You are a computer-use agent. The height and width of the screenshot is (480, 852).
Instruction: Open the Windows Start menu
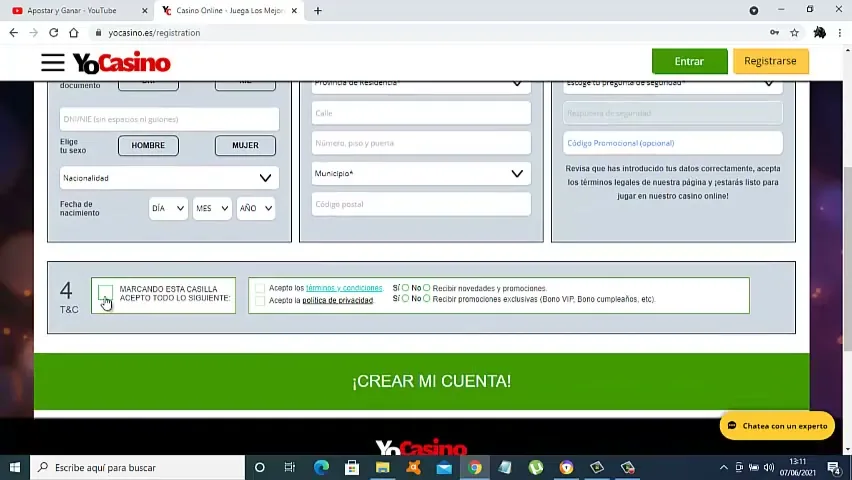tap(15, 467)
